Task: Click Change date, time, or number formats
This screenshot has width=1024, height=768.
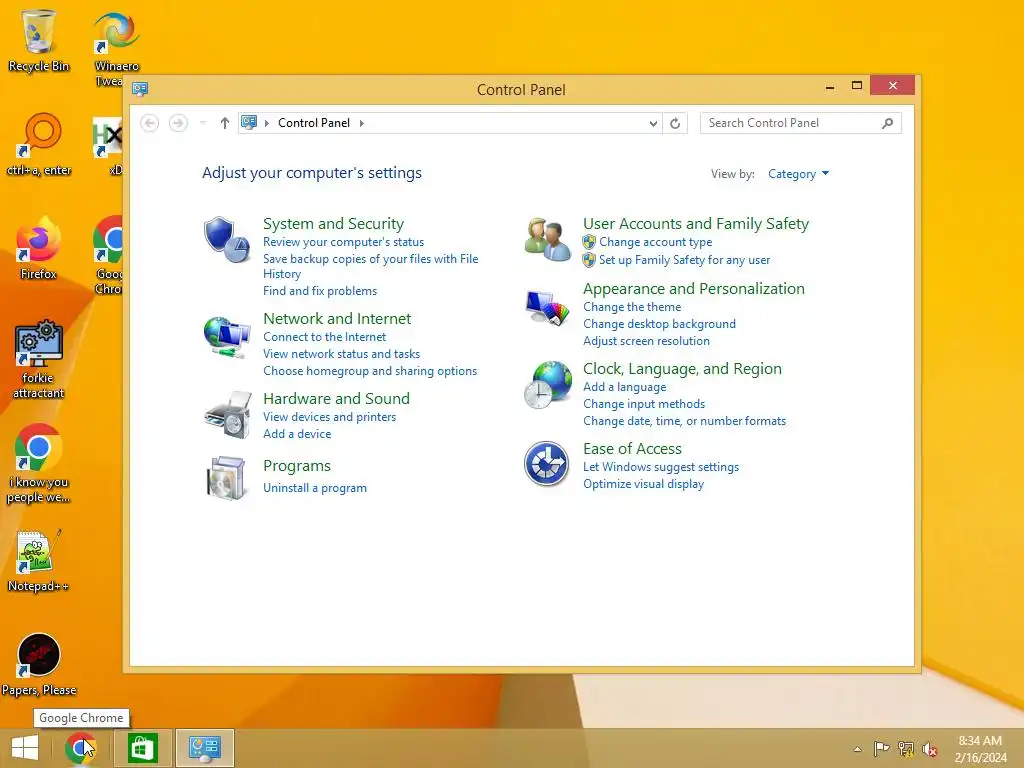Action: click(x=684, y=421)
